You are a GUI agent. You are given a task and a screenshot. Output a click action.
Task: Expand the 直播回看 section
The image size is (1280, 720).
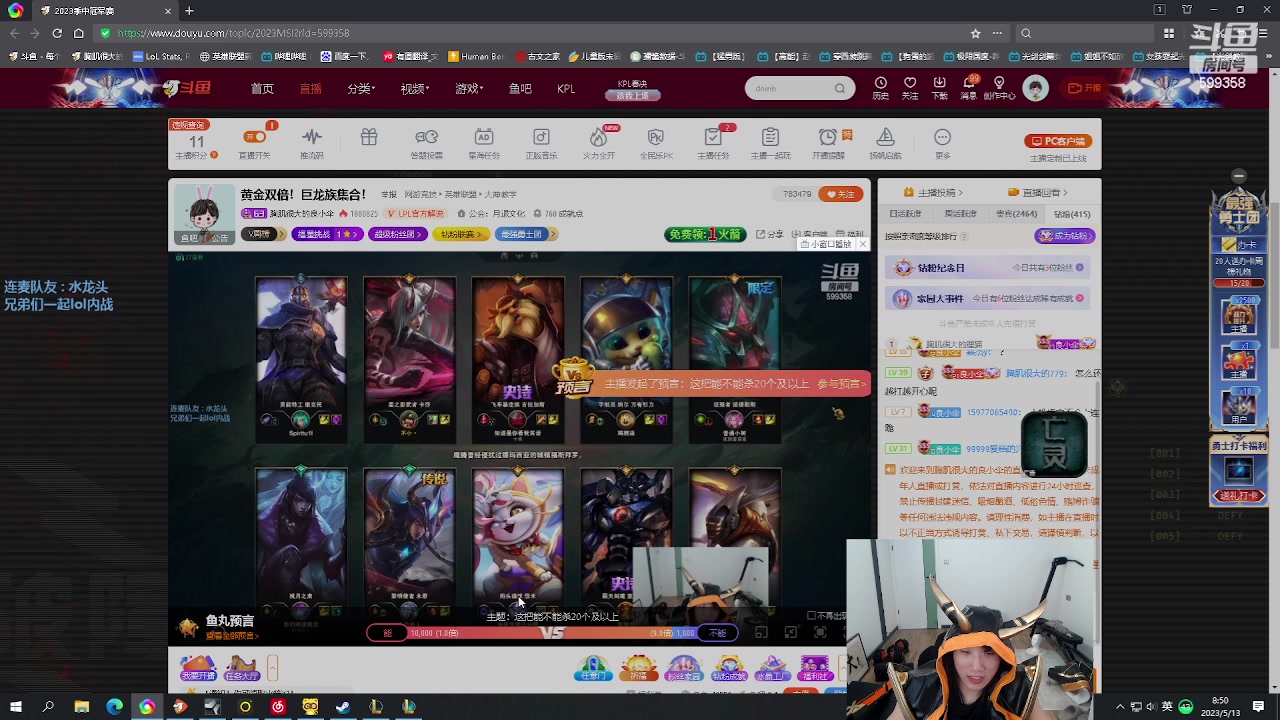click(1038, 192)
